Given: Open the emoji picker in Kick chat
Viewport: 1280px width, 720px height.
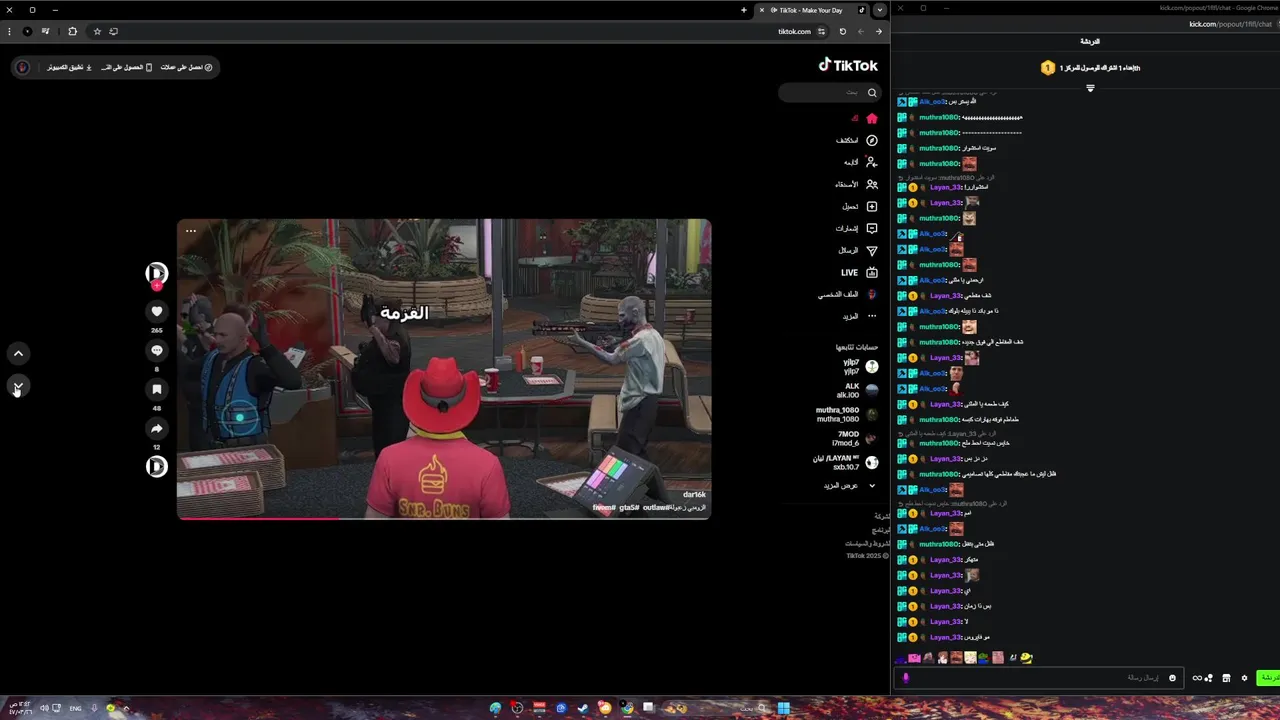Looking at the screenshot, I should 1173,677.
